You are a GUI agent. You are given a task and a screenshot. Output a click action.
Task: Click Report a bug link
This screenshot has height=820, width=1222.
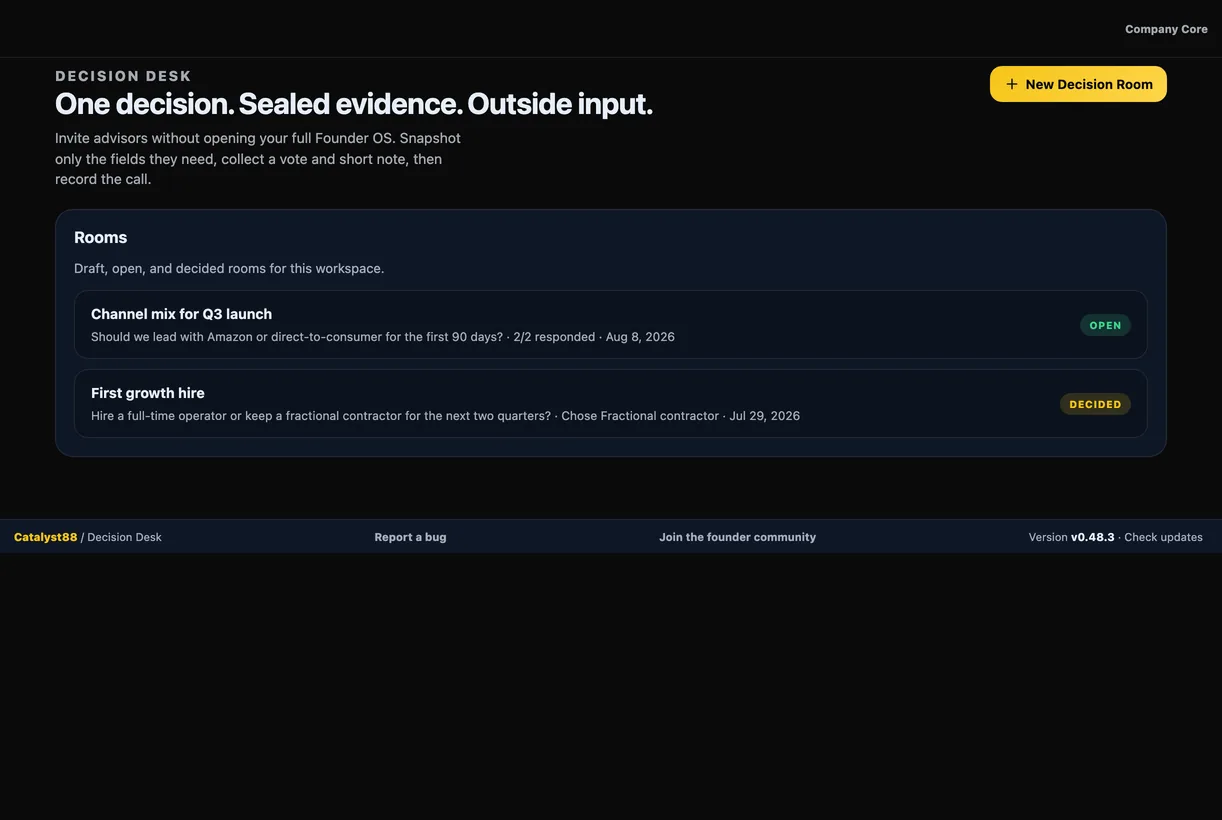click(x=410, y=537)
